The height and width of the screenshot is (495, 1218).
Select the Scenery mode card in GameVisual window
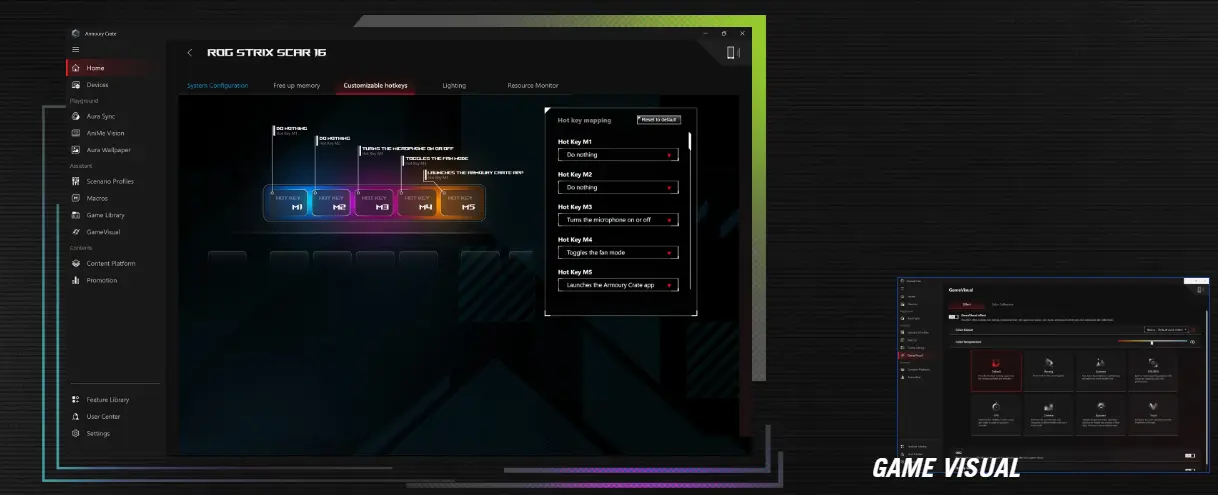[1100, 371]
